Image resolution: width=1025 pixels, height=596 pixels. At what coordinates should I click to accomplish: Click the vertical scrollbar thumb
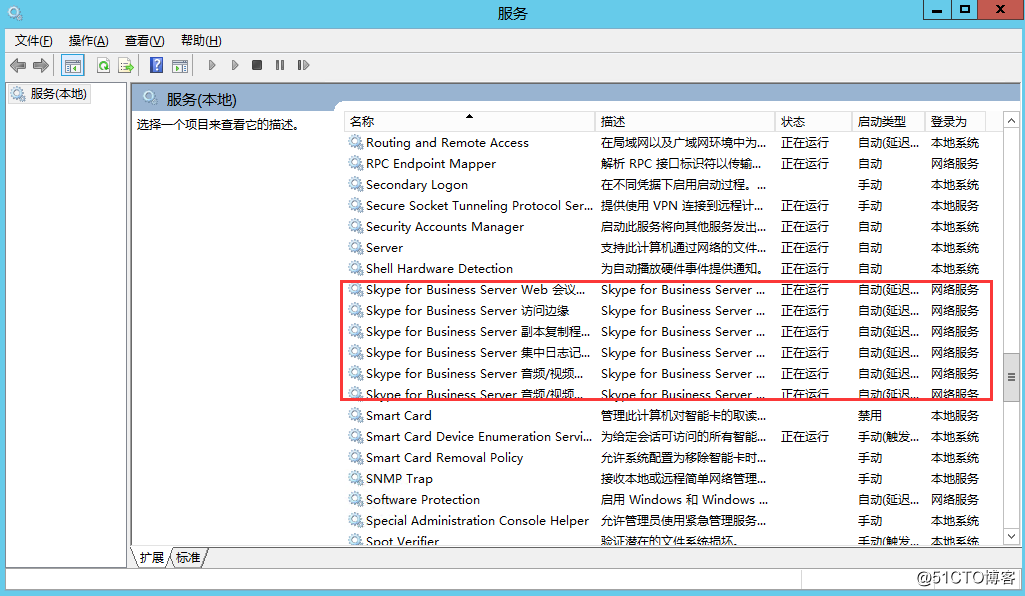coord(1011,376)
